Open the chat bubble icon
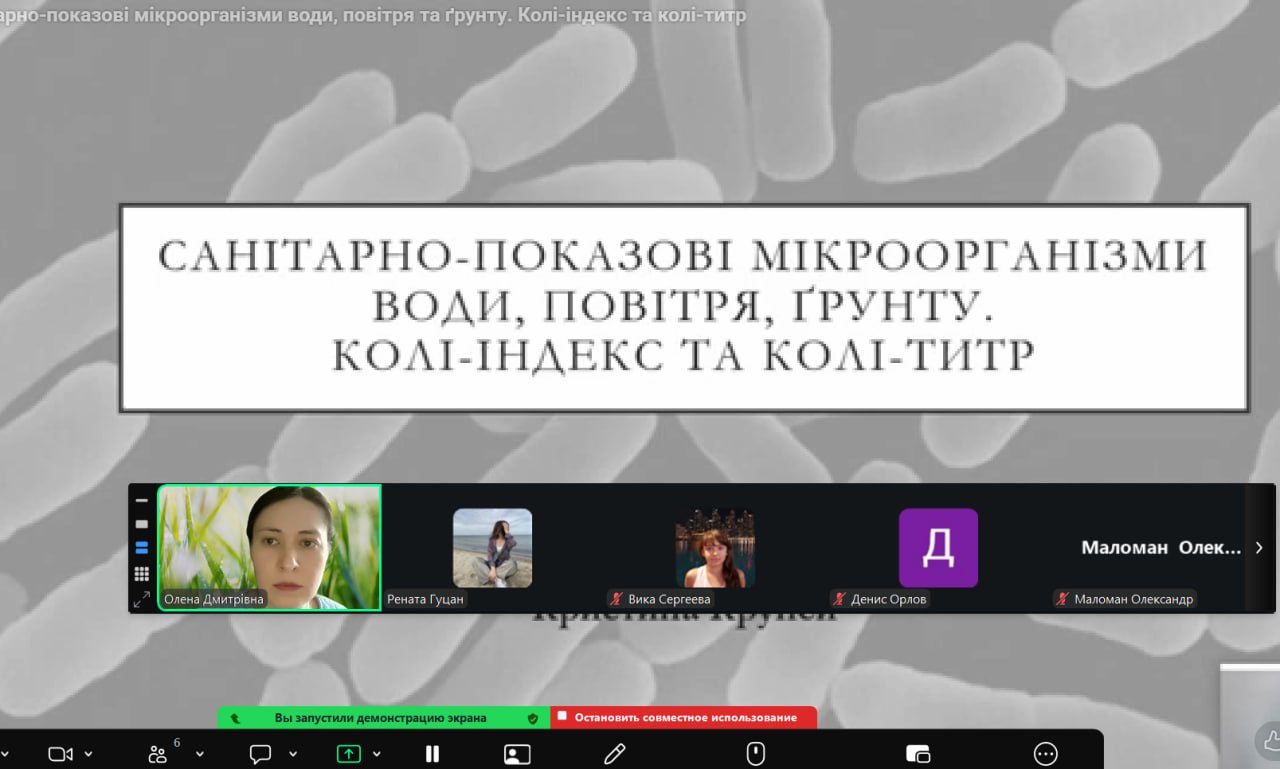 [260, 754]
